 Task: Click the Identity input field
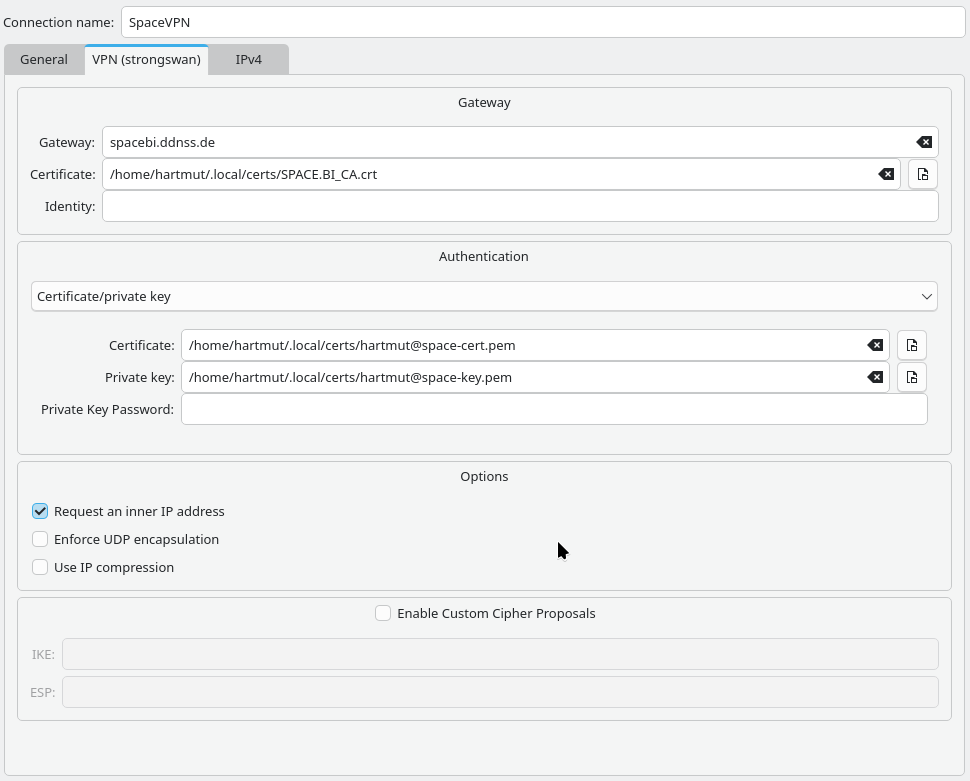tap(520, 206)
